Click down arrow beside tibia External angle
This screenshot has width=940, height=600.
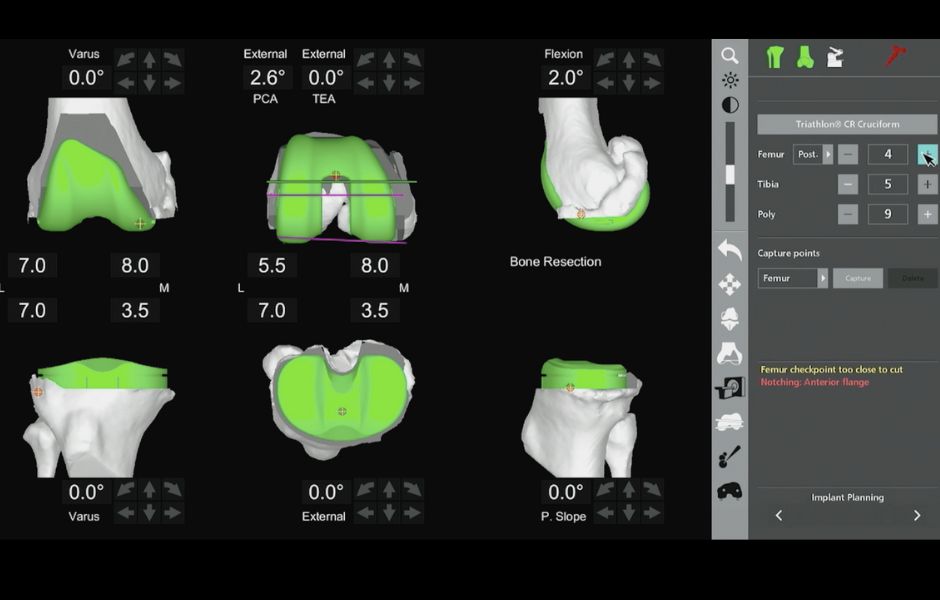tap(389, 513)
